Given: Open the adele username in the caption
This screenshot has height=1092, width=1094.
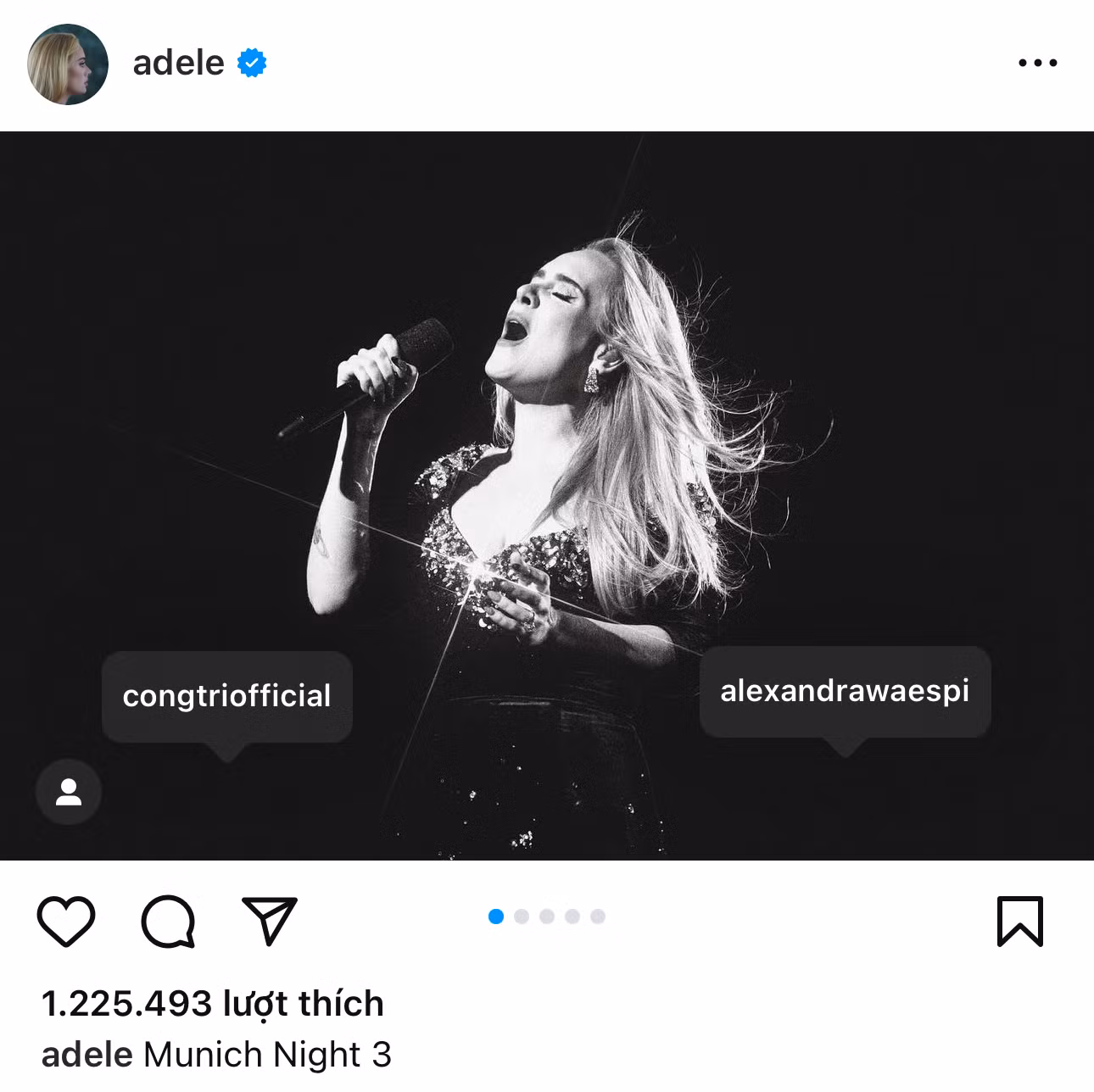Looking at the screenshot, I should tap(87, 1055).
